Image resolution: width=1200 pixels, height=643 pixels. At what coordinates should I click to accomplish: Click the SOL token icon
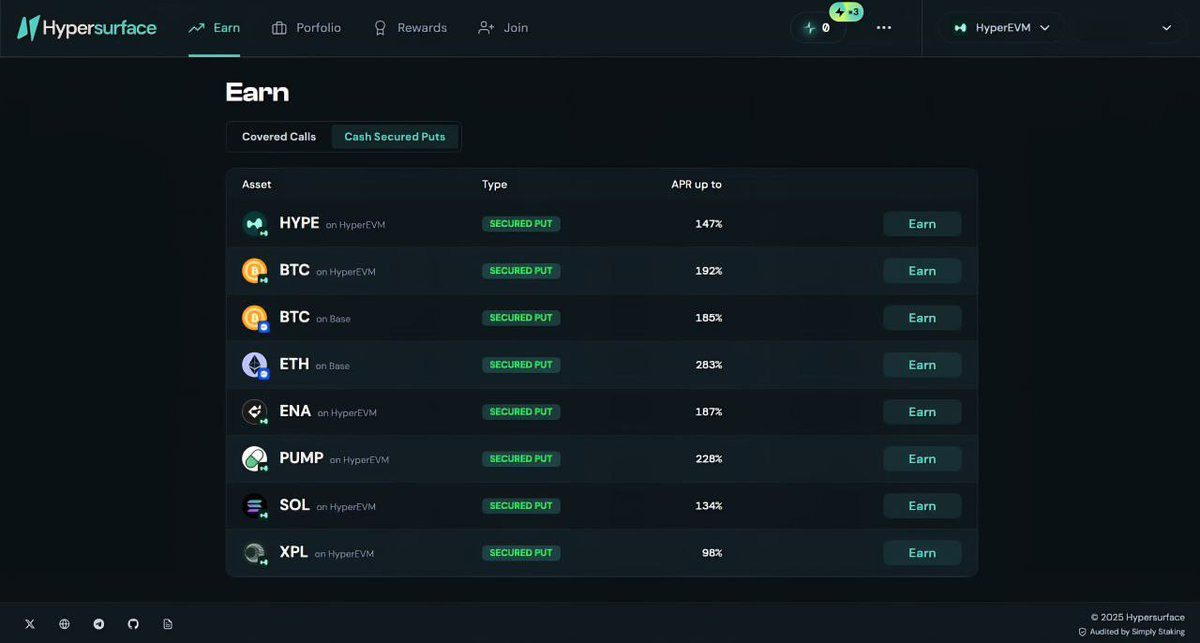point(255,506)
